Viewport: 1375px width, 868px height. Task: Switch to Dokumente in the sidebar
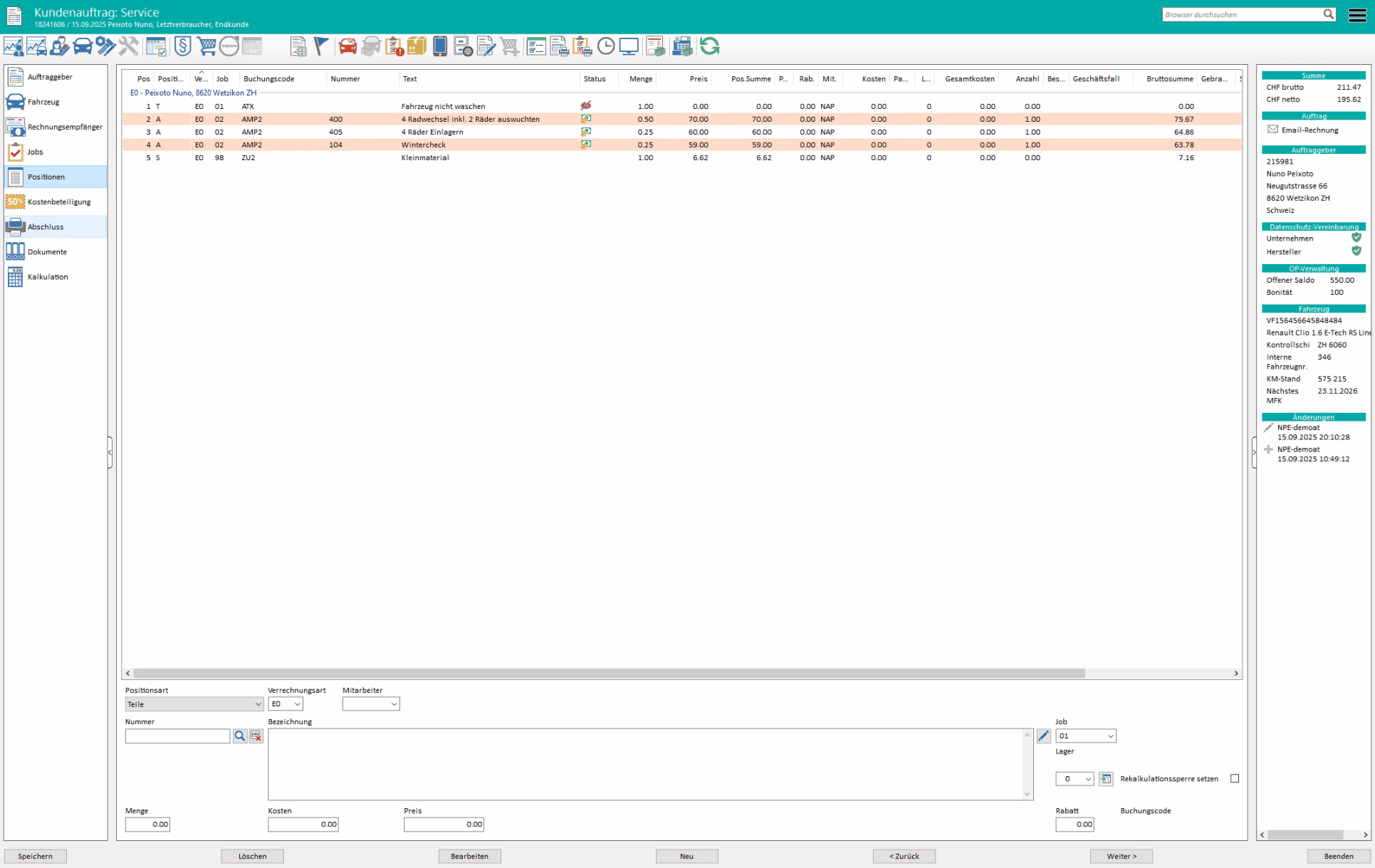pos(47,252)
